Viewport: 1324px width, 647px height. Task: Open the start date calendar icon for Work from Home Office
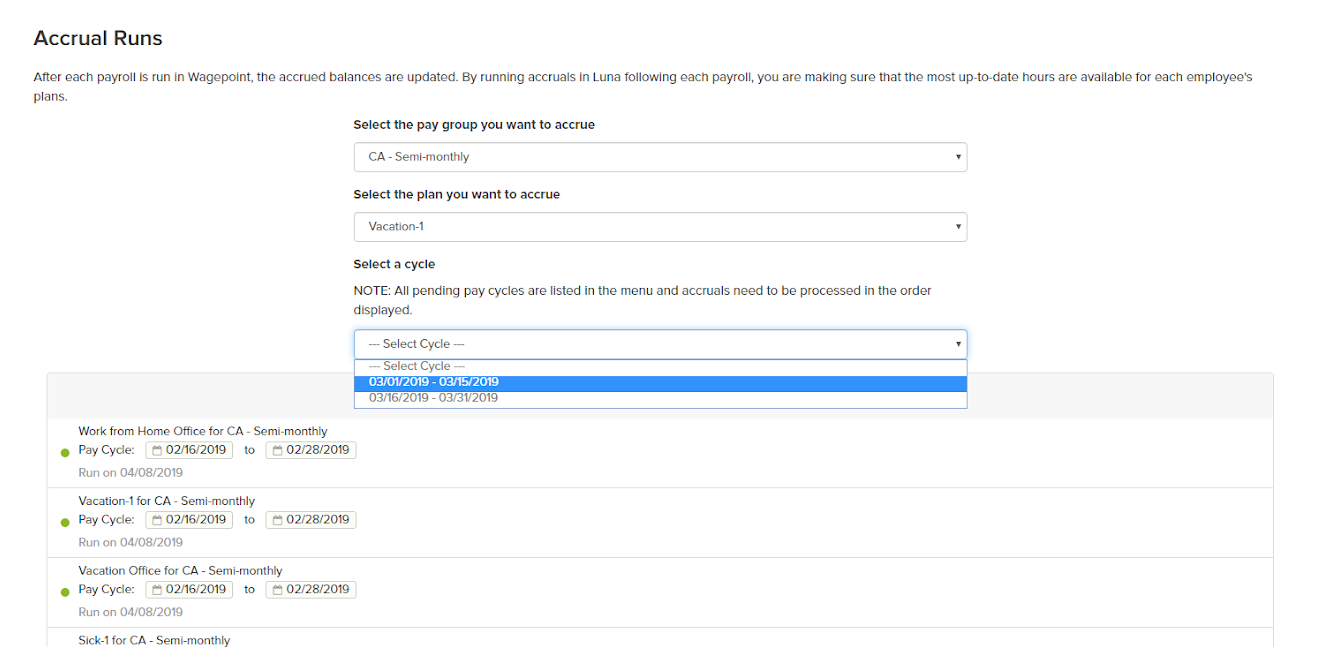(157, 450)
